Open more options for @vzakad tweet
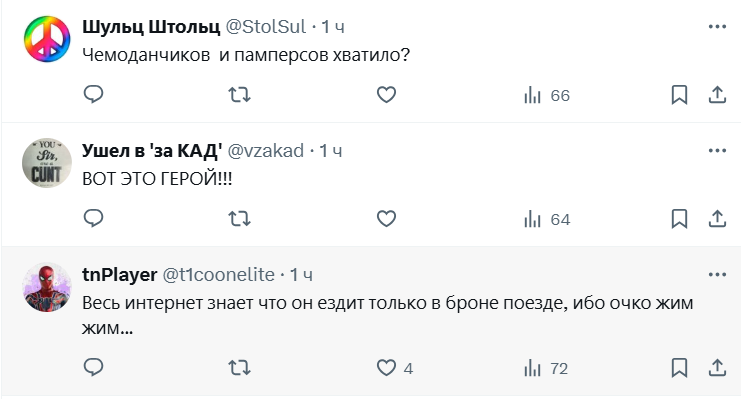741x399 pixels. pyautogui.click(x=717, y=150)
